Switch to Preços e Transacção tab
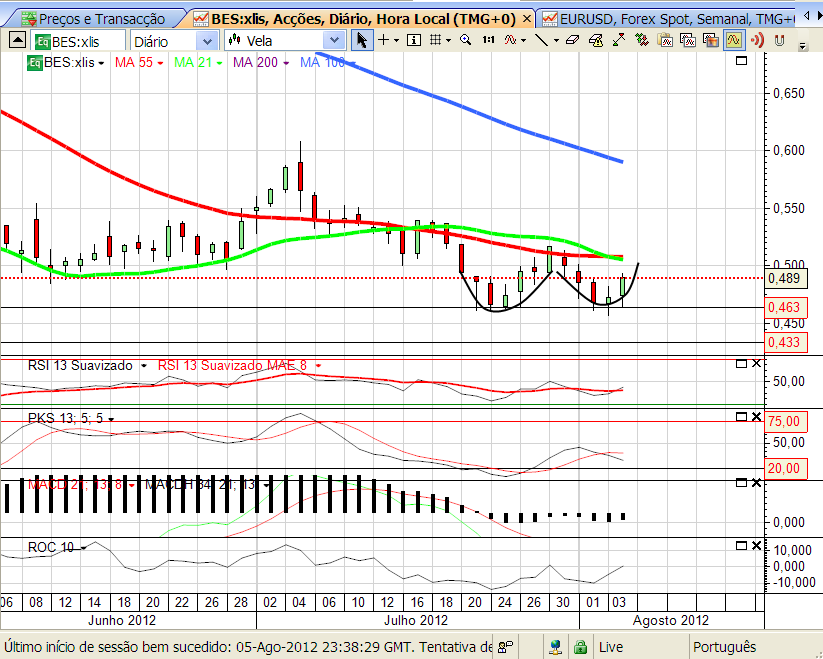 point(95,19)
